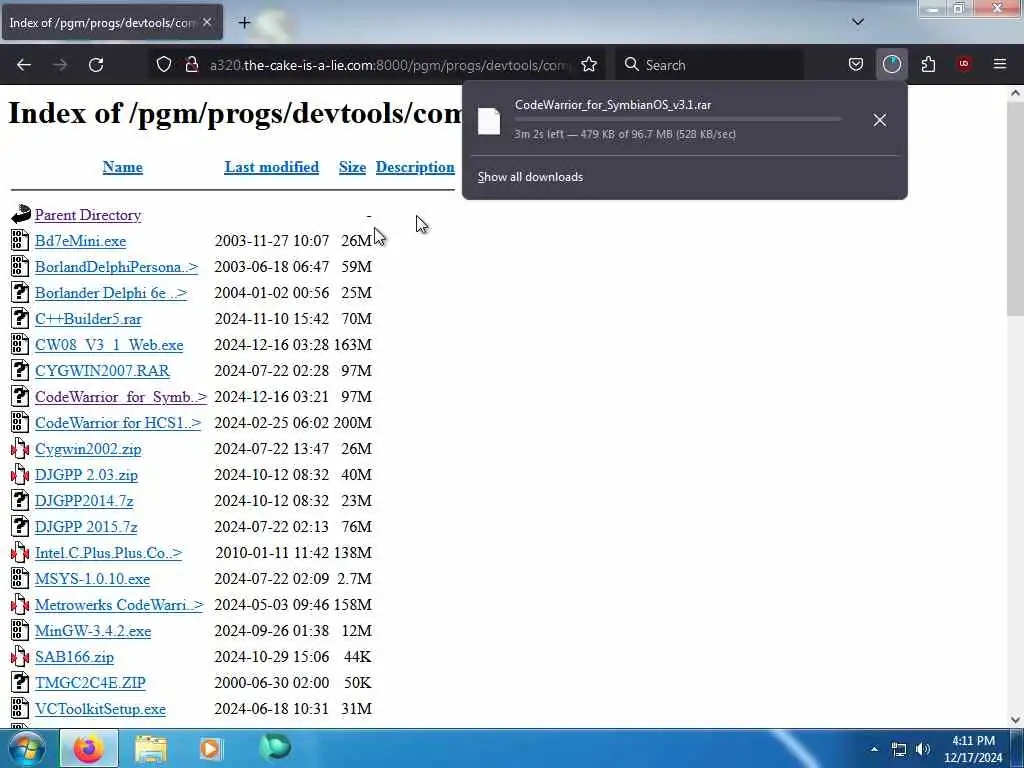The image size is (1024, 768).
Task: Open the tracking protection shield icon
Action: (164, 65)
